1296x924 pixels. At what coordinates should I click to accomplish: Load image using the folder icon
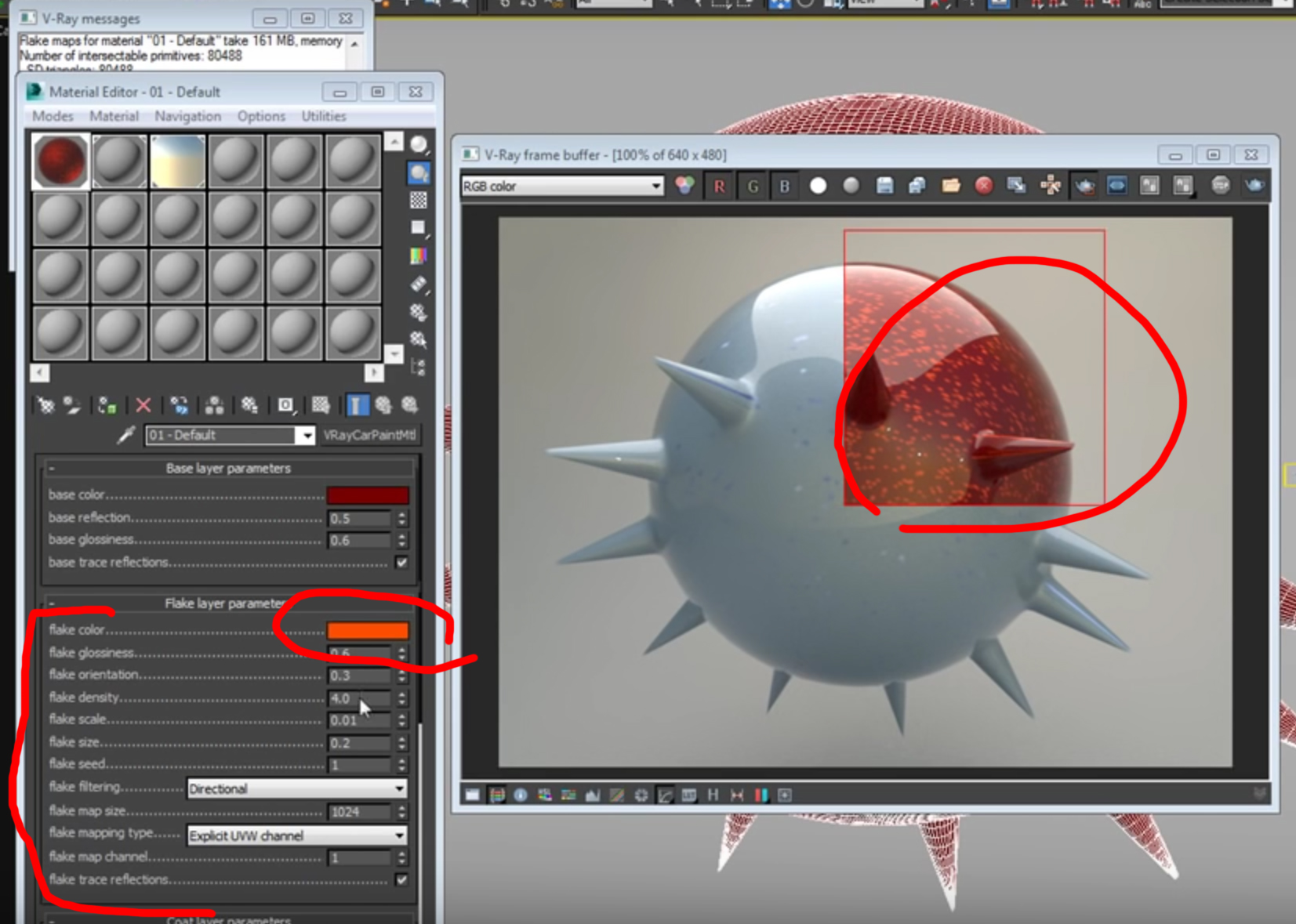pyautogui.click(x=950, y=186)
